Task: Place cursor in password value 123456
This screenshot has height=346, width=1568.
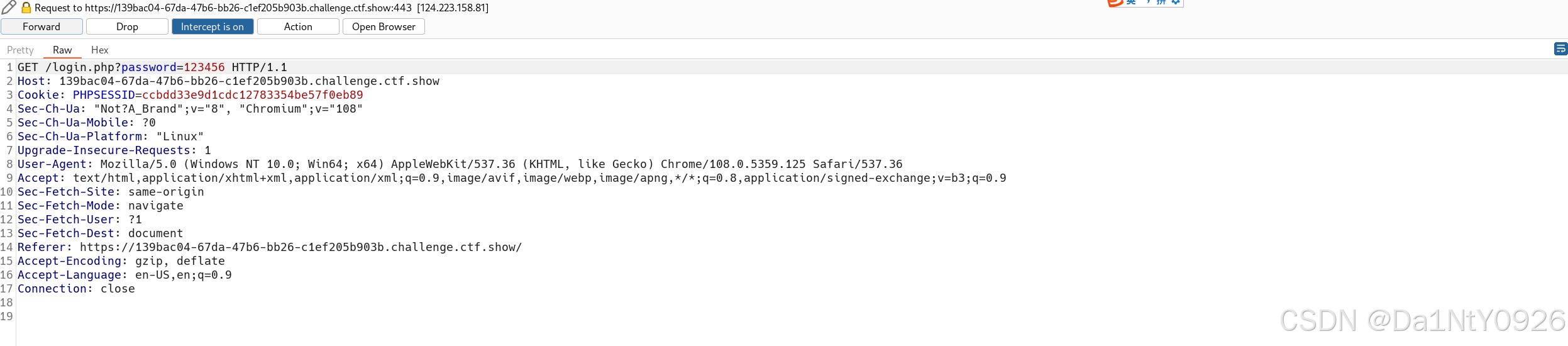Action: coord(204,67)
